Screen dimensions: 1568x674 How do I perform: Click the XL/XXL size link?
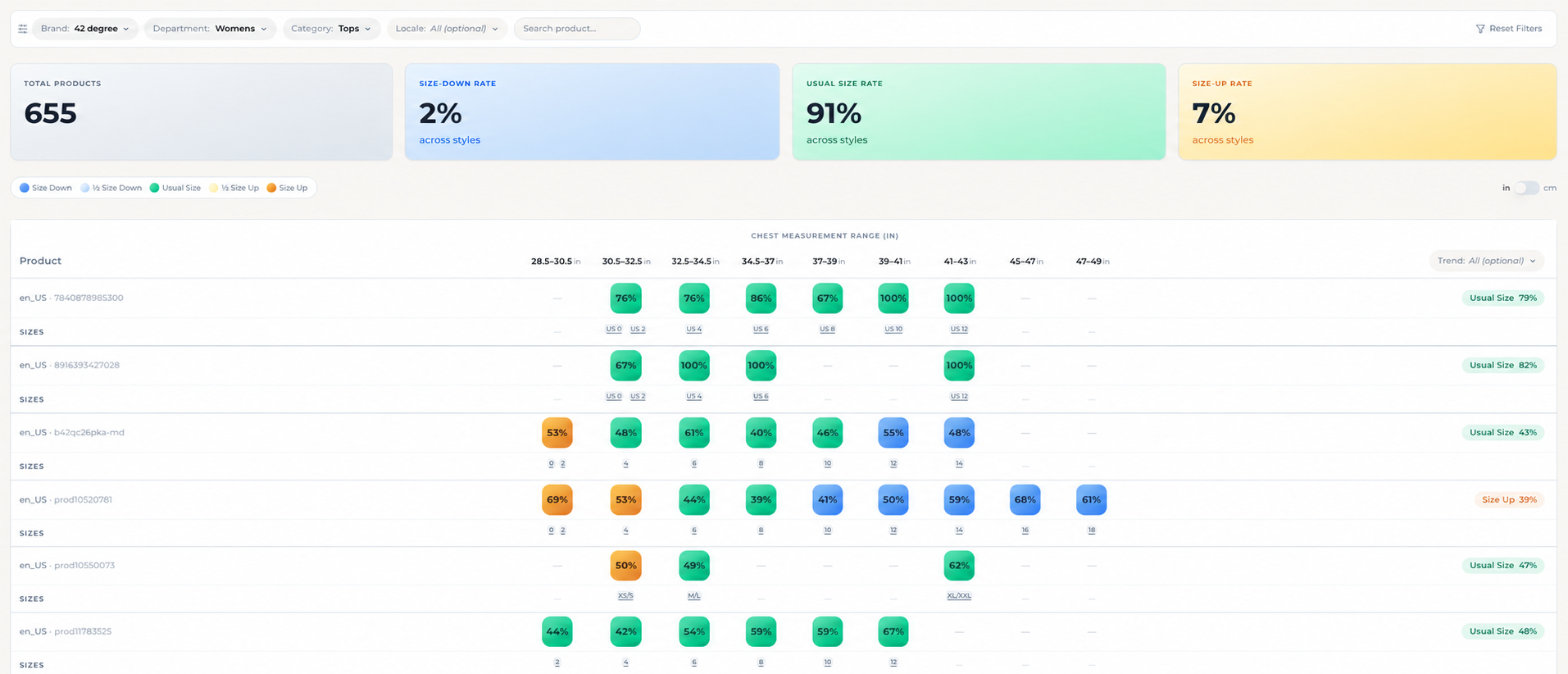click(x=959, y=596)
